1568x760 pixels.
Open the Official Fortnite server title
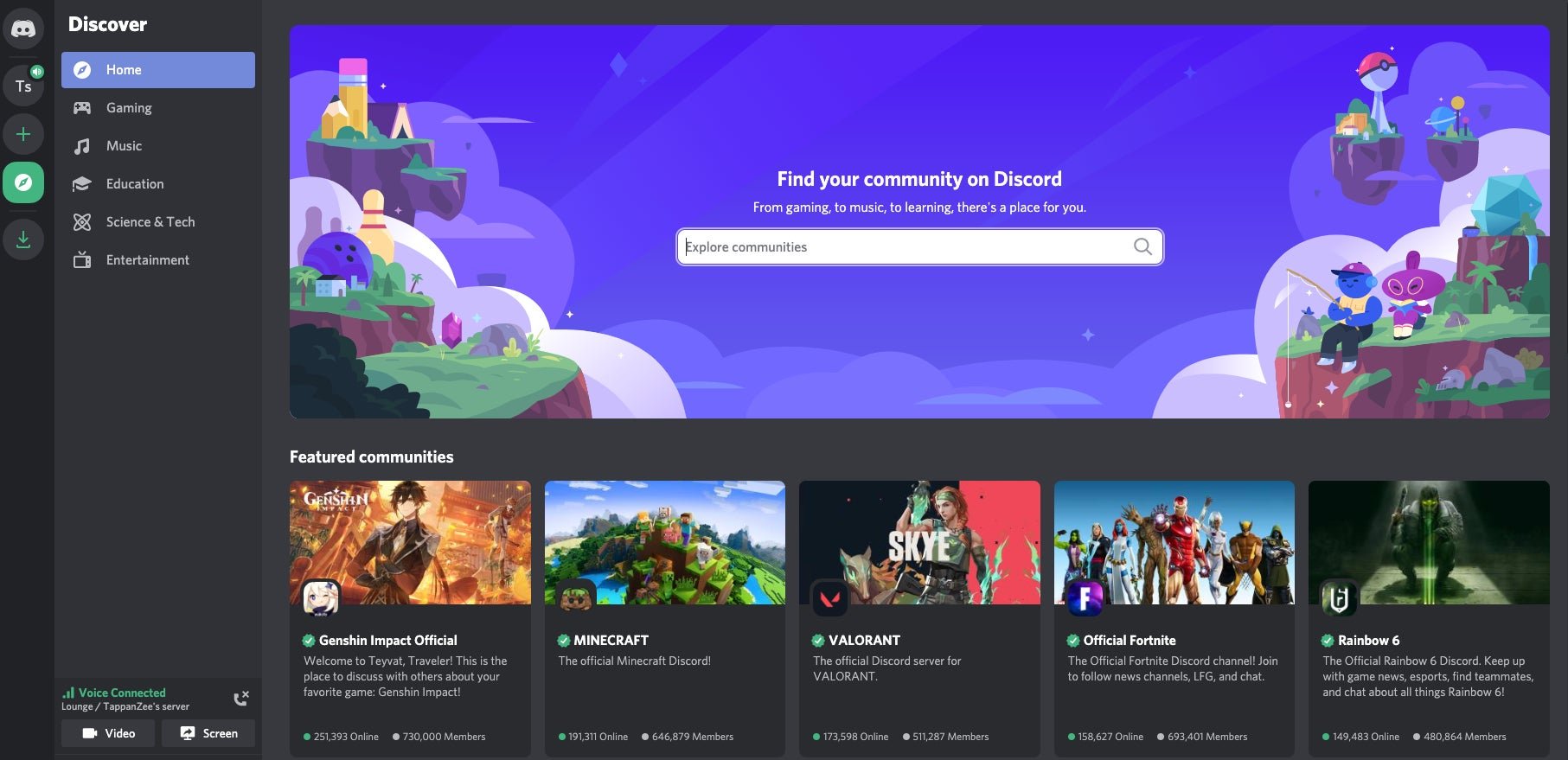coord(1130,641)
